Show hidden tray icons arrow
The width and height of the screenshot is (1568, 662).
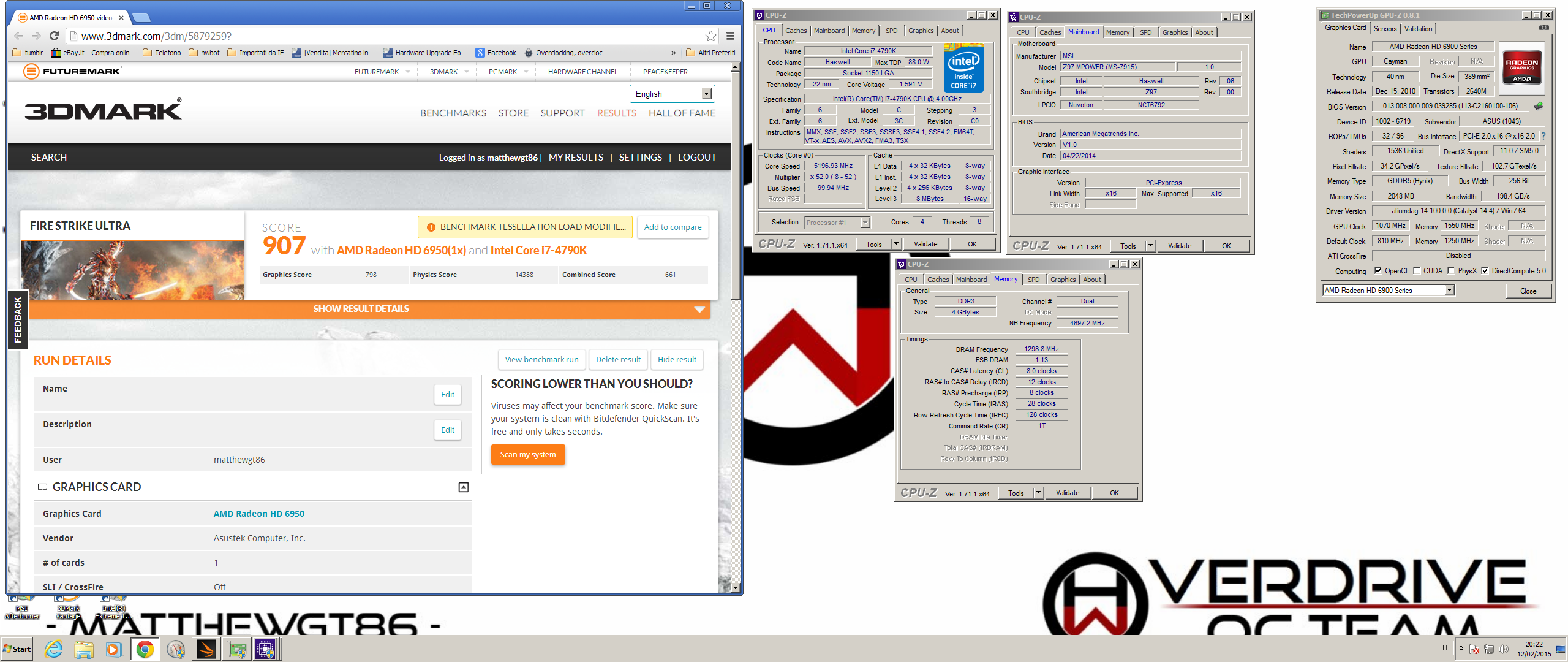[x=1461, y=649]
